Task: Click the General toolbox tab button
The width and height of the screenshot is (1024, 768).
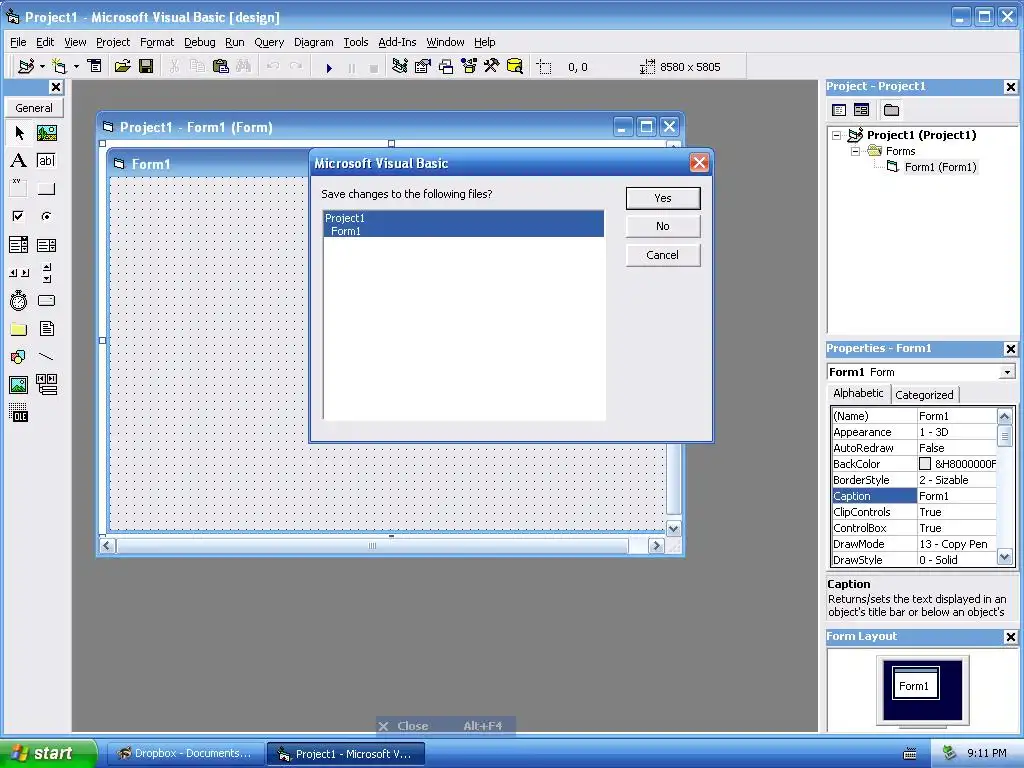Action: point(34,108)
